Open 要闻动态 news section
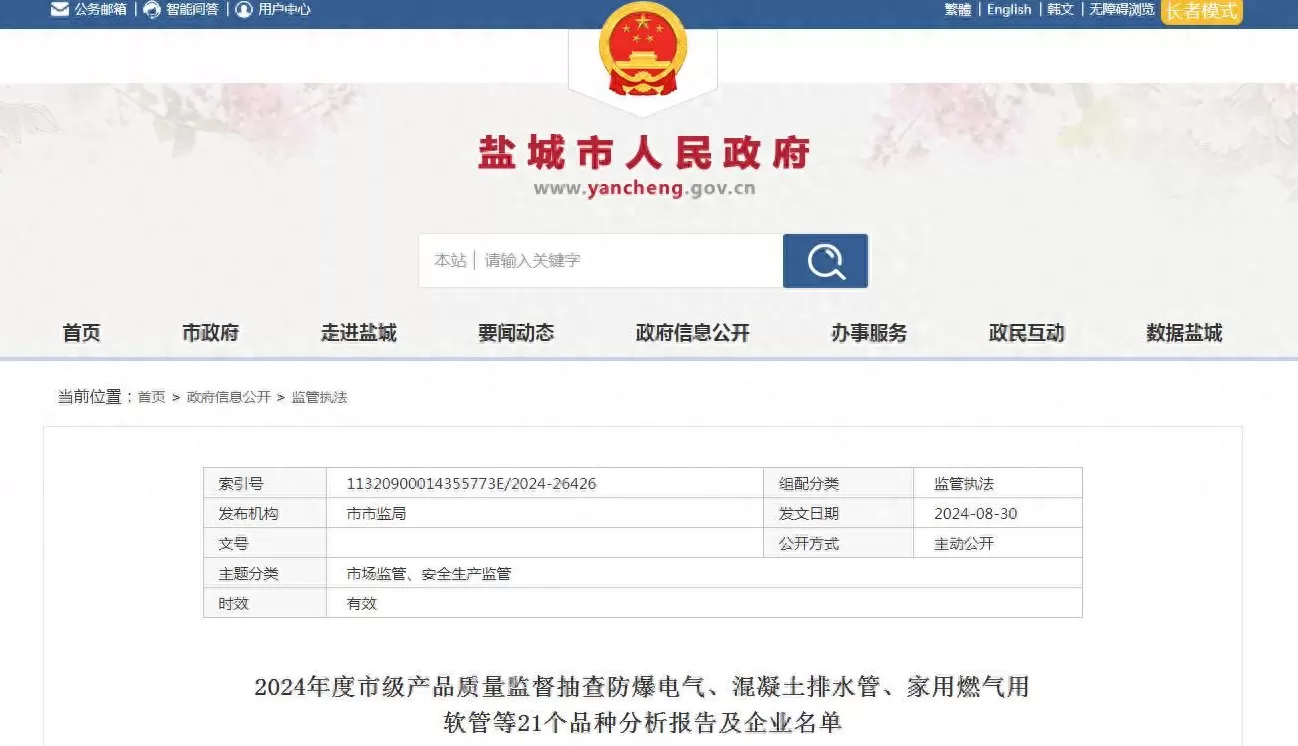Image resolution: width=1298 pixels, height=746 pixels. (x=516, y=333)
